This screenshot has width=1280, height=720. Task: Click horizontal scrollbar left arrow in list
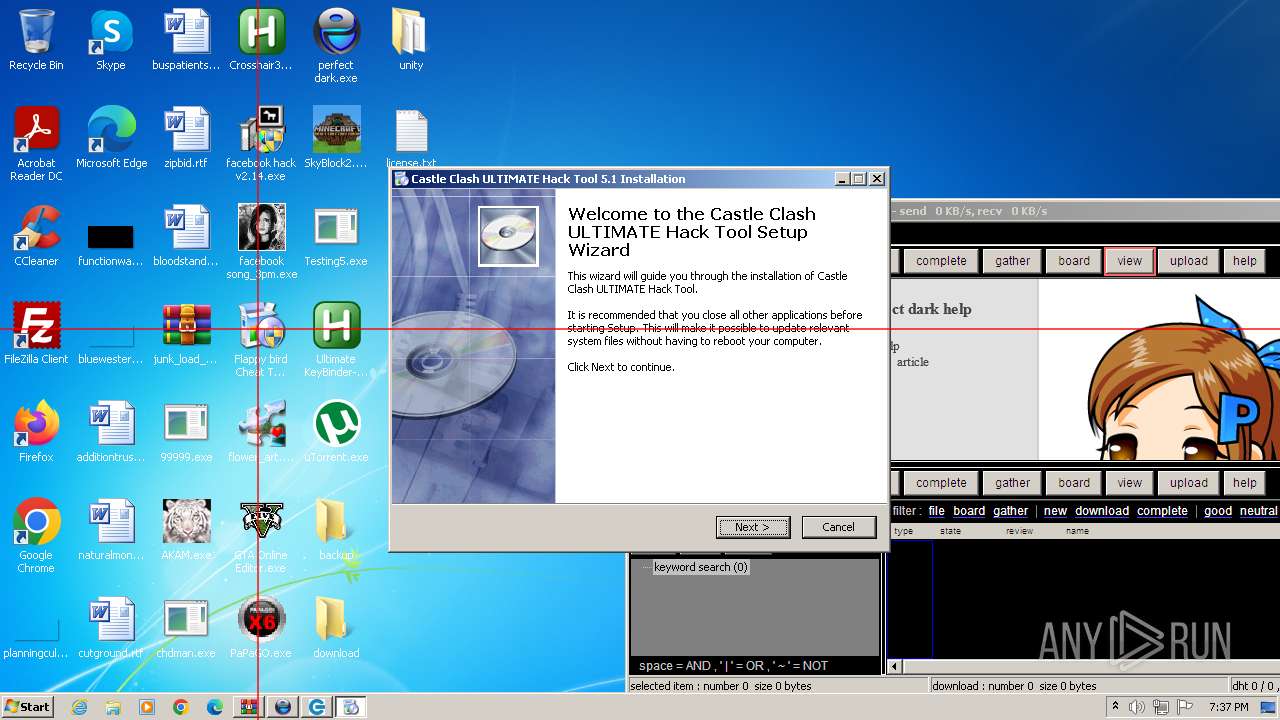pyautogui.click(x=895, y=666)
